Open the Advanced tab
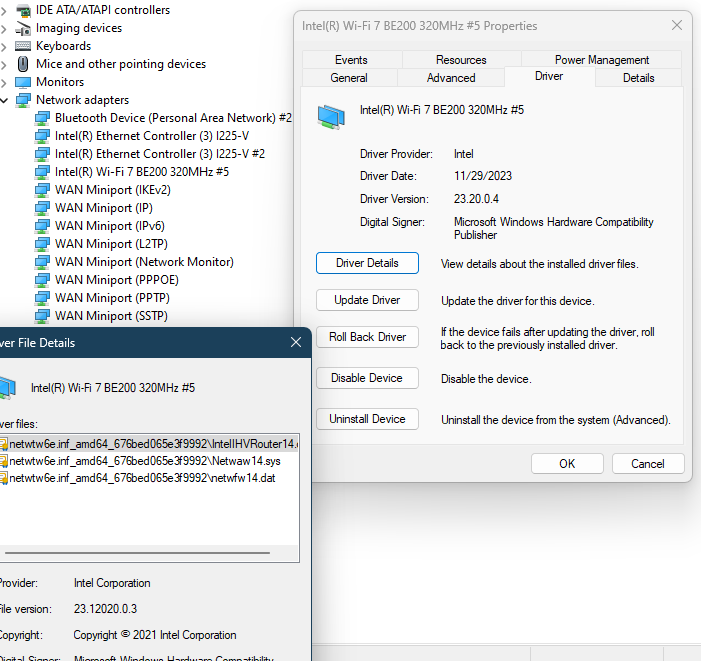 click(x=451, y=78)
